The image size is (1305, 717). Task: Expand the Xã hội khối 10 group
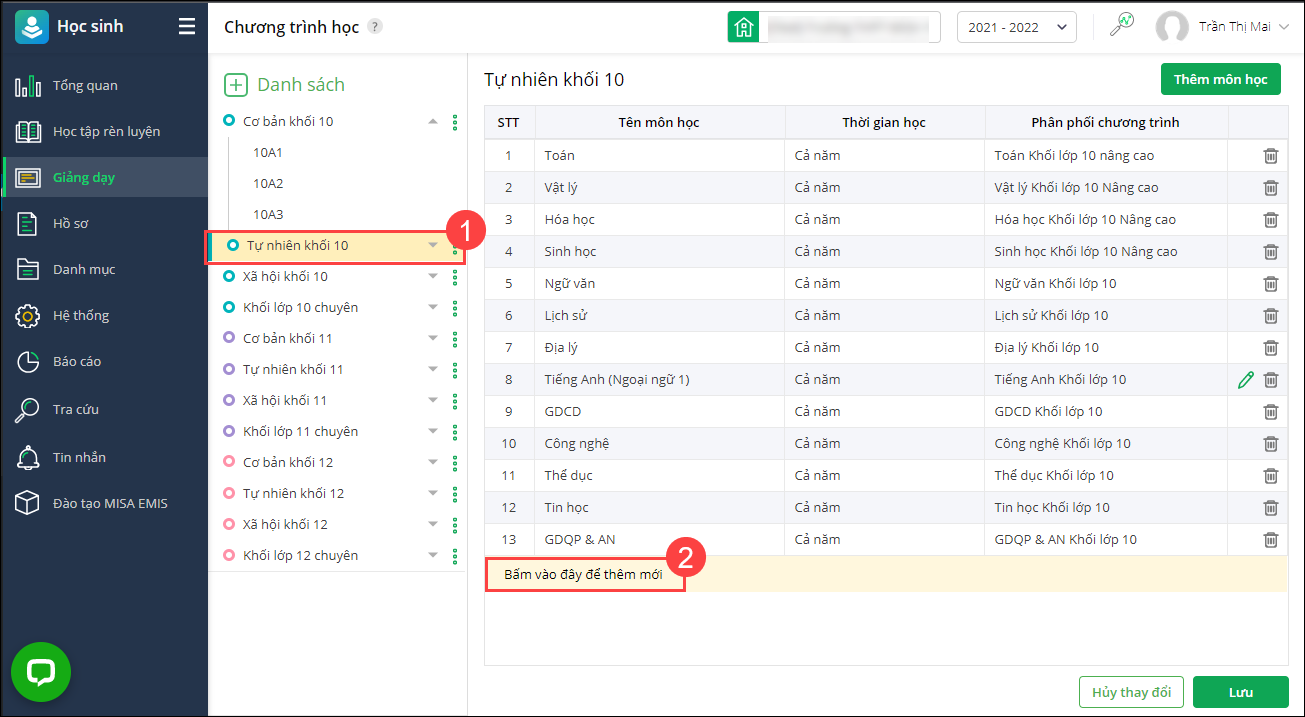[433, 277]
